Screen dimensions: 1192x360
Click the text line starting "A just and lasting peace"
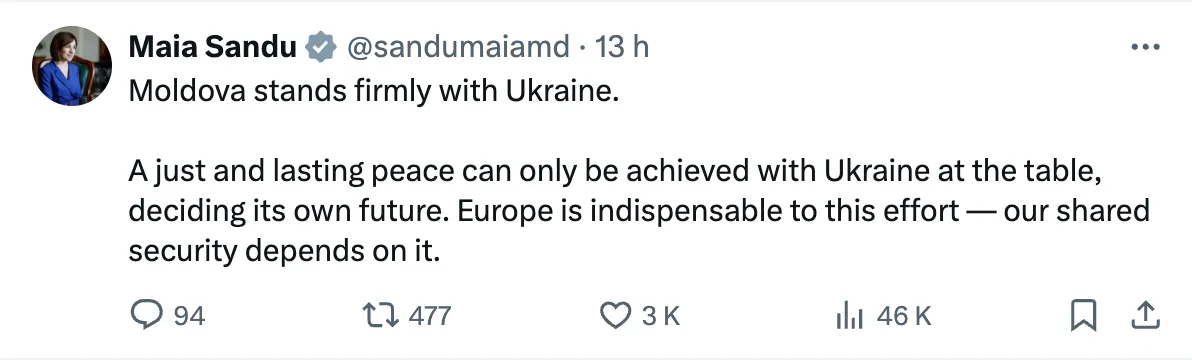(x=615, y=172)
